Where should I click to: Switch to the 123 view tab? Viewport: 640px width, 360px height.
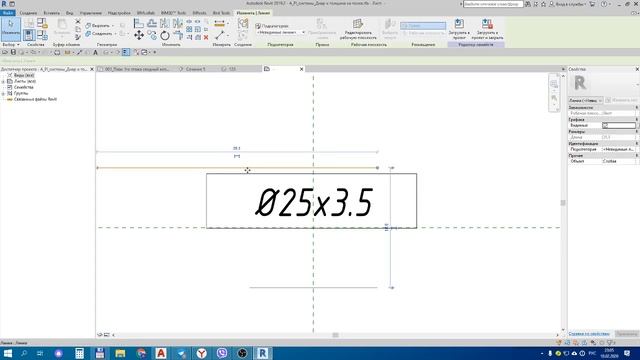(x=232, y=69)
